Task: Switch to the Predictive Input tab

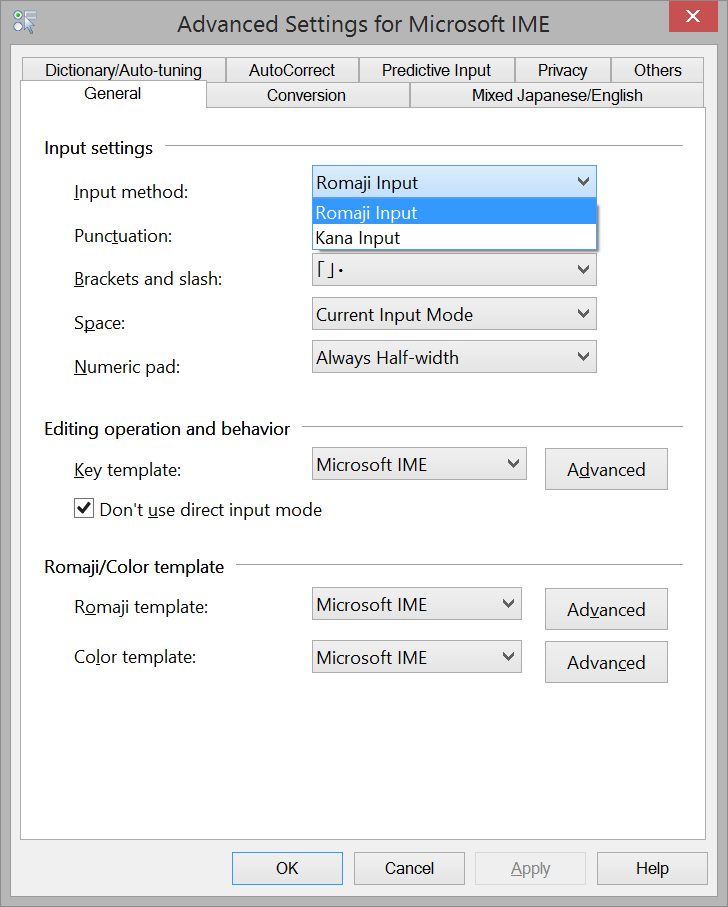Action: [436, 70]
